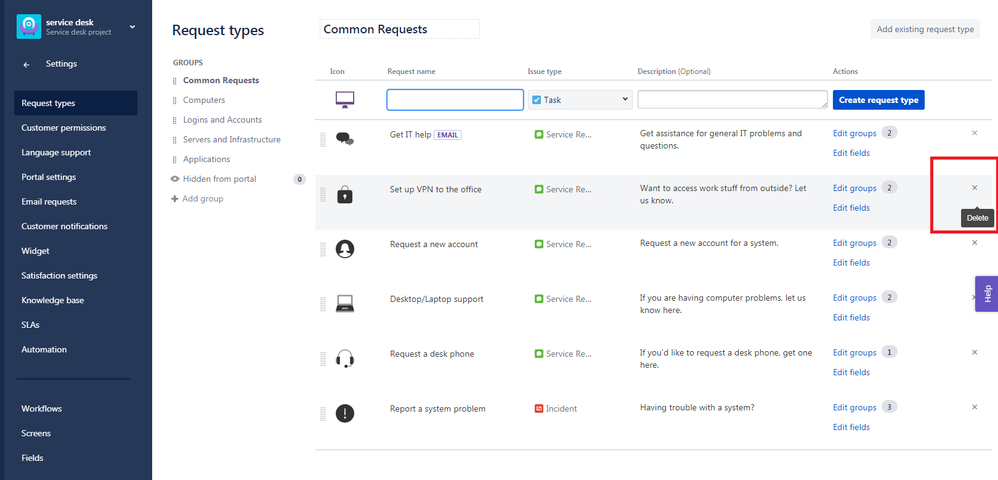Click the monitor icon to choose an icon
The image size is (998, 480).
tap(344, 99)
